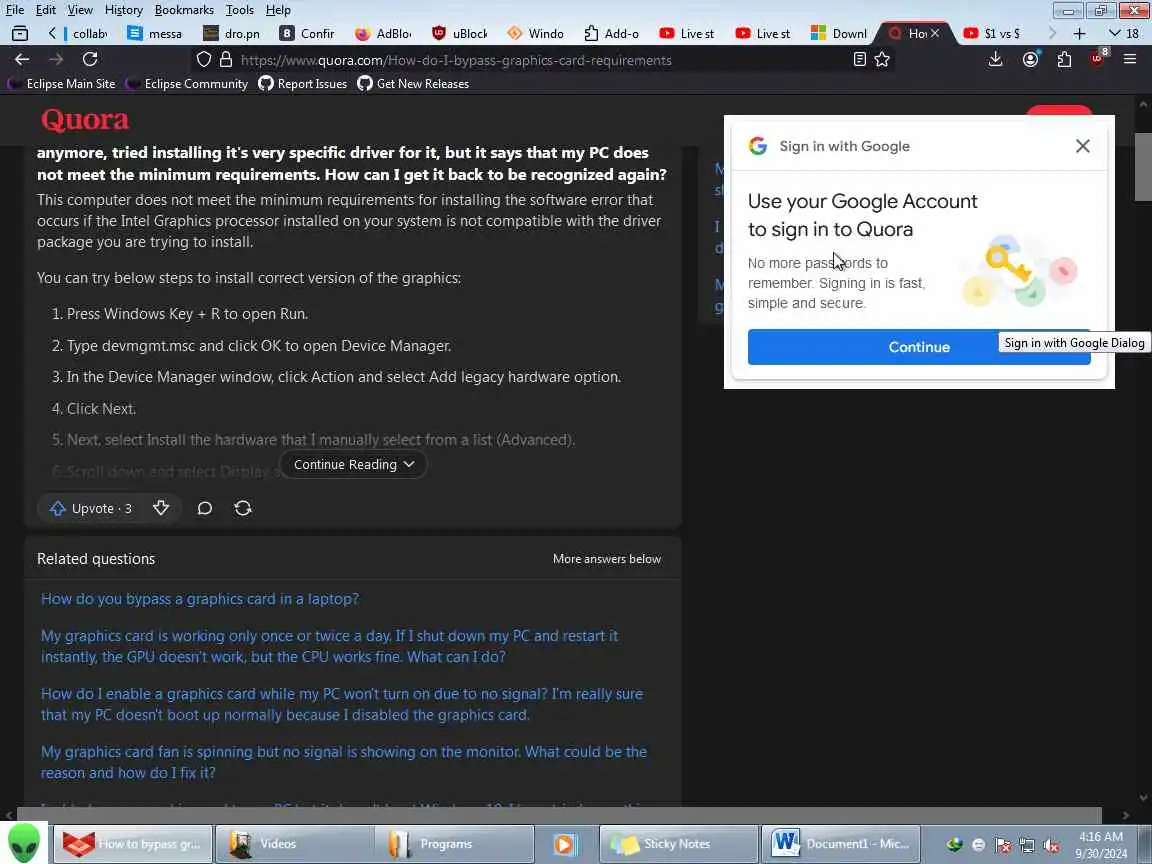1152x864 pixels.
Task: Open the Help menu
Action: (278, 10)
